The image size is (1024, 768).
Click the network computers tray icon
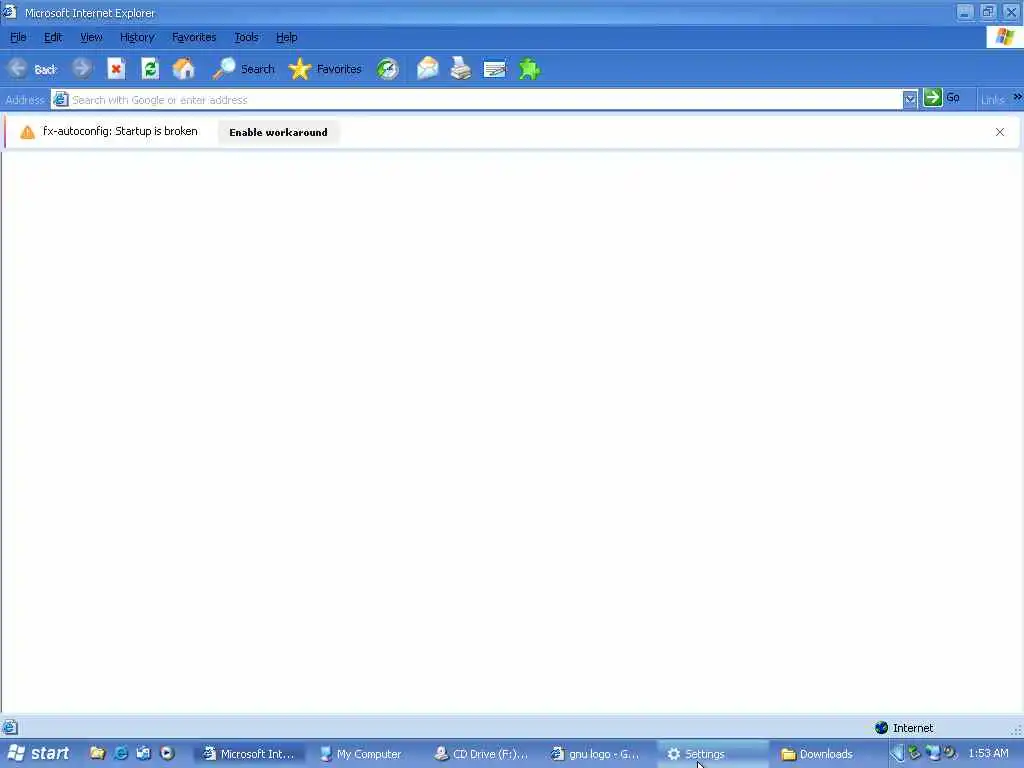pos(933,754)
